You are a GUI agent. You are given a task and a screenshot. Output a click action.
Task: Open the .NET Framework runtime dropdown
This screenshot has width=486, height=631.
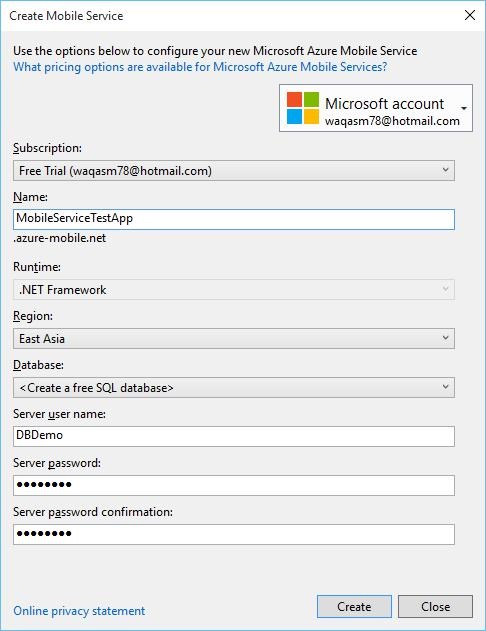coord(234,289)
